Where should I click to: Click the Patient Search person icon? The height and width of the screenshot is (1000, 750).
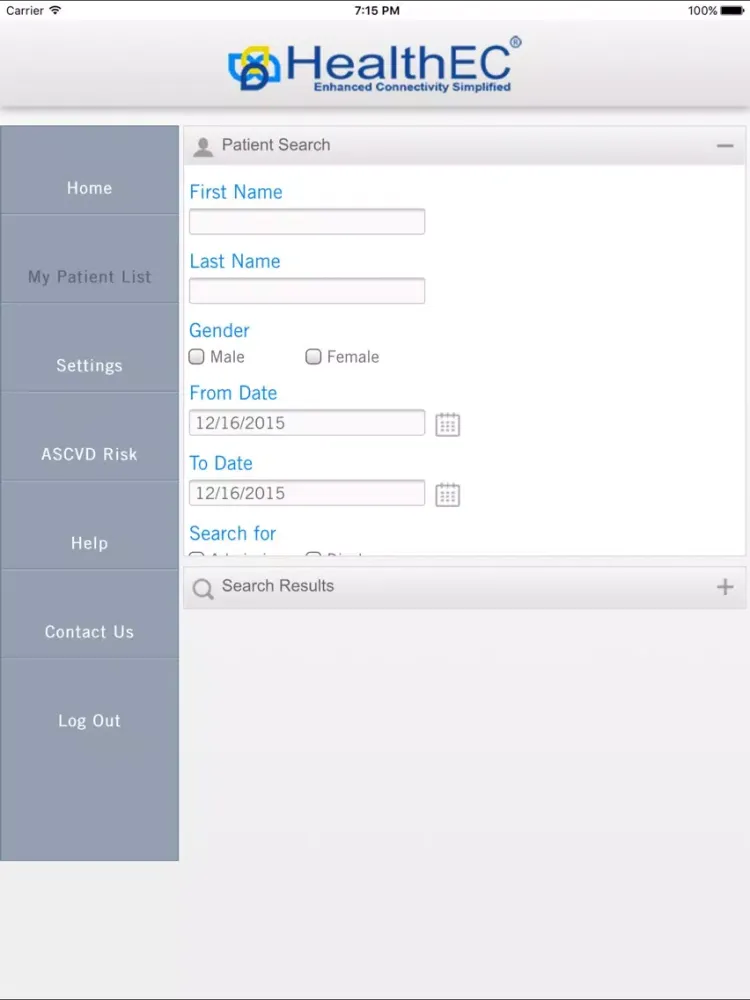(203, 147)
